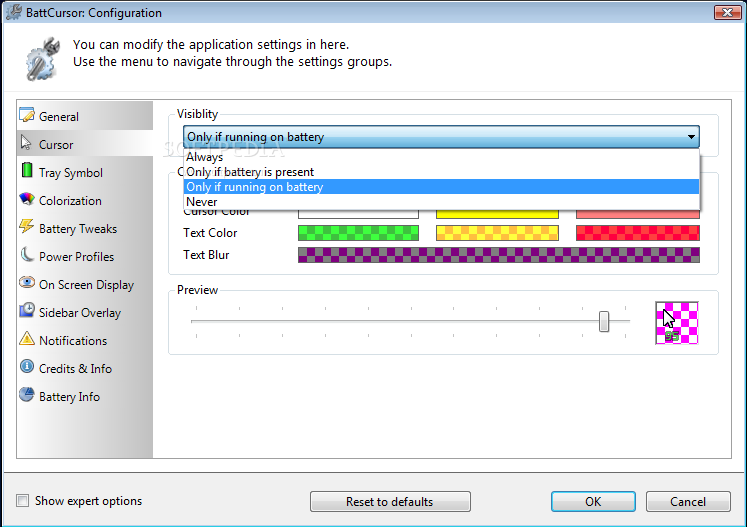Pick the green Text Color swatch
The width and height of the screenshot is (747, 527).
pyautogui.click(x=358, y=233)
